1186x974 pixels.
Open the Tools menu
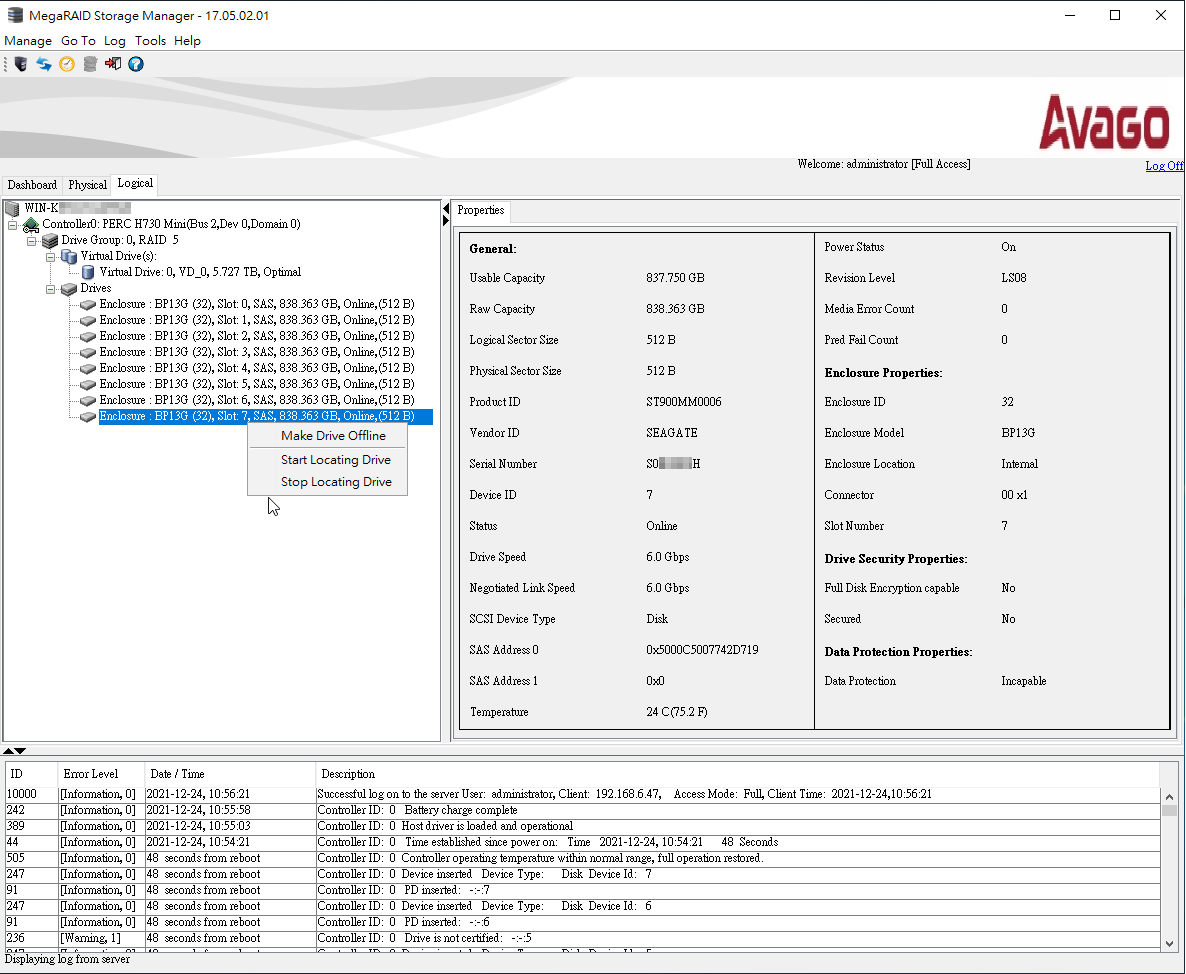pos(150,41)
